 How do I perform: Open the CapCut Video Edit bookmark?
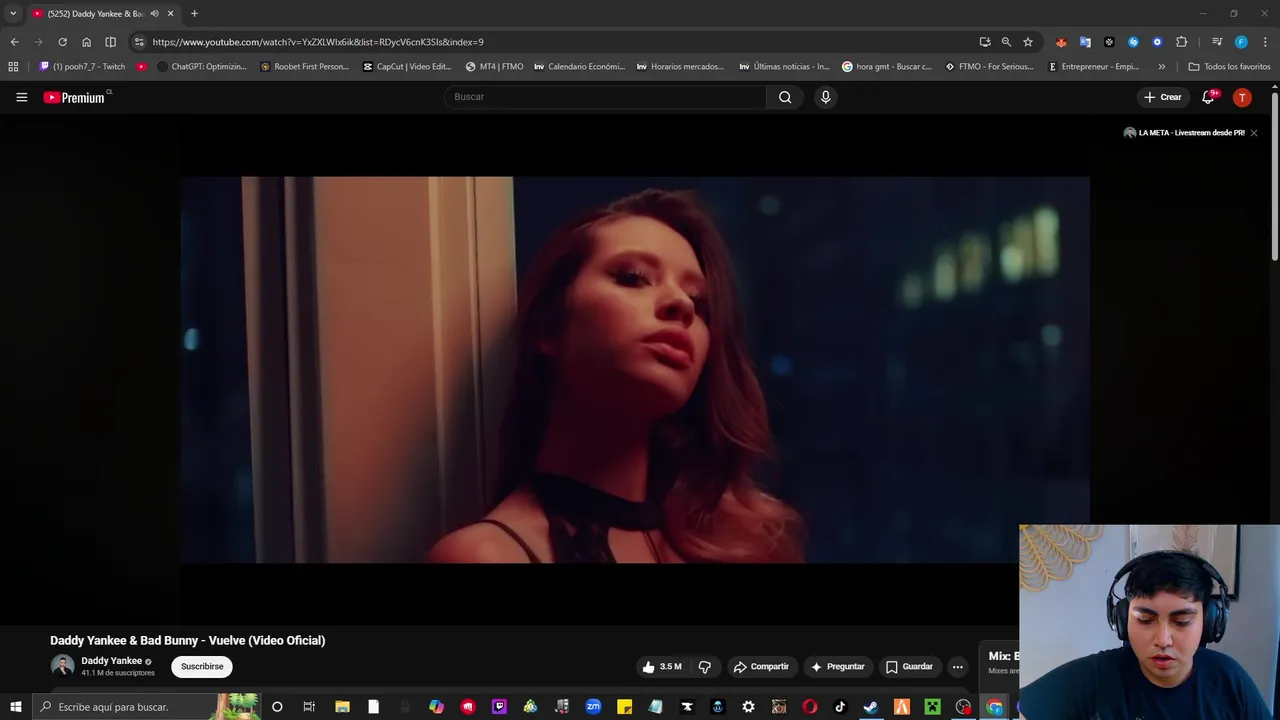pyautogui.click(x=407, y=67)
